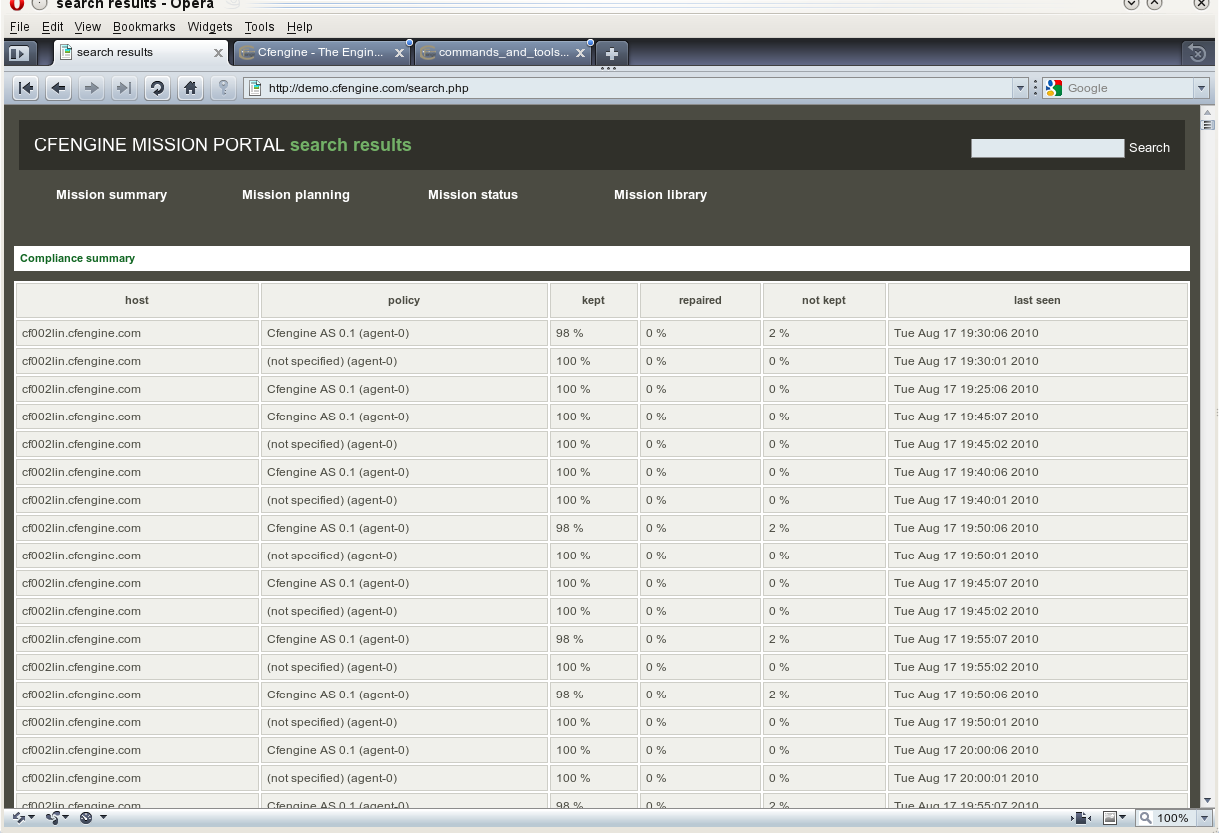Go back using the Back arrow
This screenshot has height=833, width=1219.
pos(59,88)
